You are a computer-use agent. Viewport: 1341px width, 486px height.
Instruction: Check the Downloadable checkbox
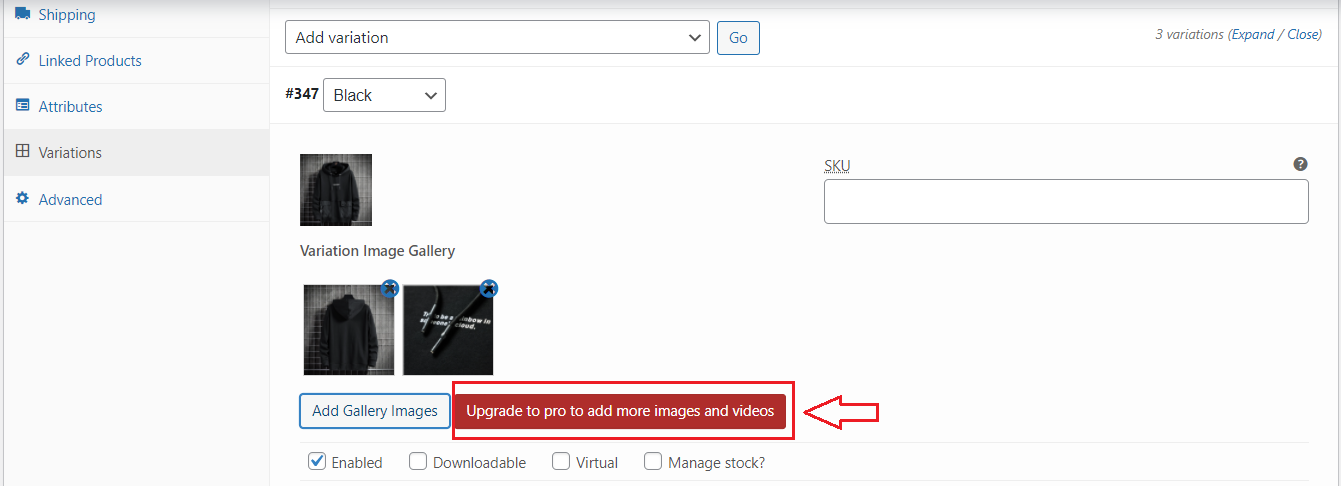(418, 461)
